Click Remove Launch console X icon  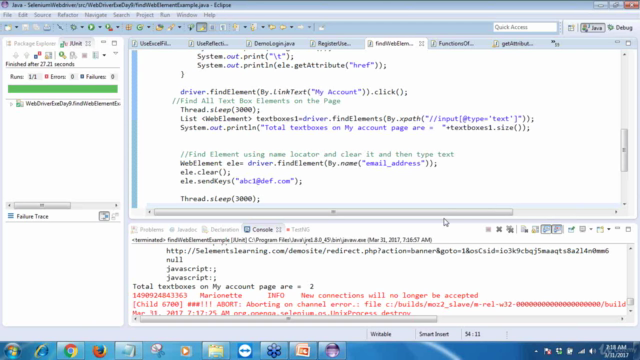pyautogui.click(x=499, y=229)
